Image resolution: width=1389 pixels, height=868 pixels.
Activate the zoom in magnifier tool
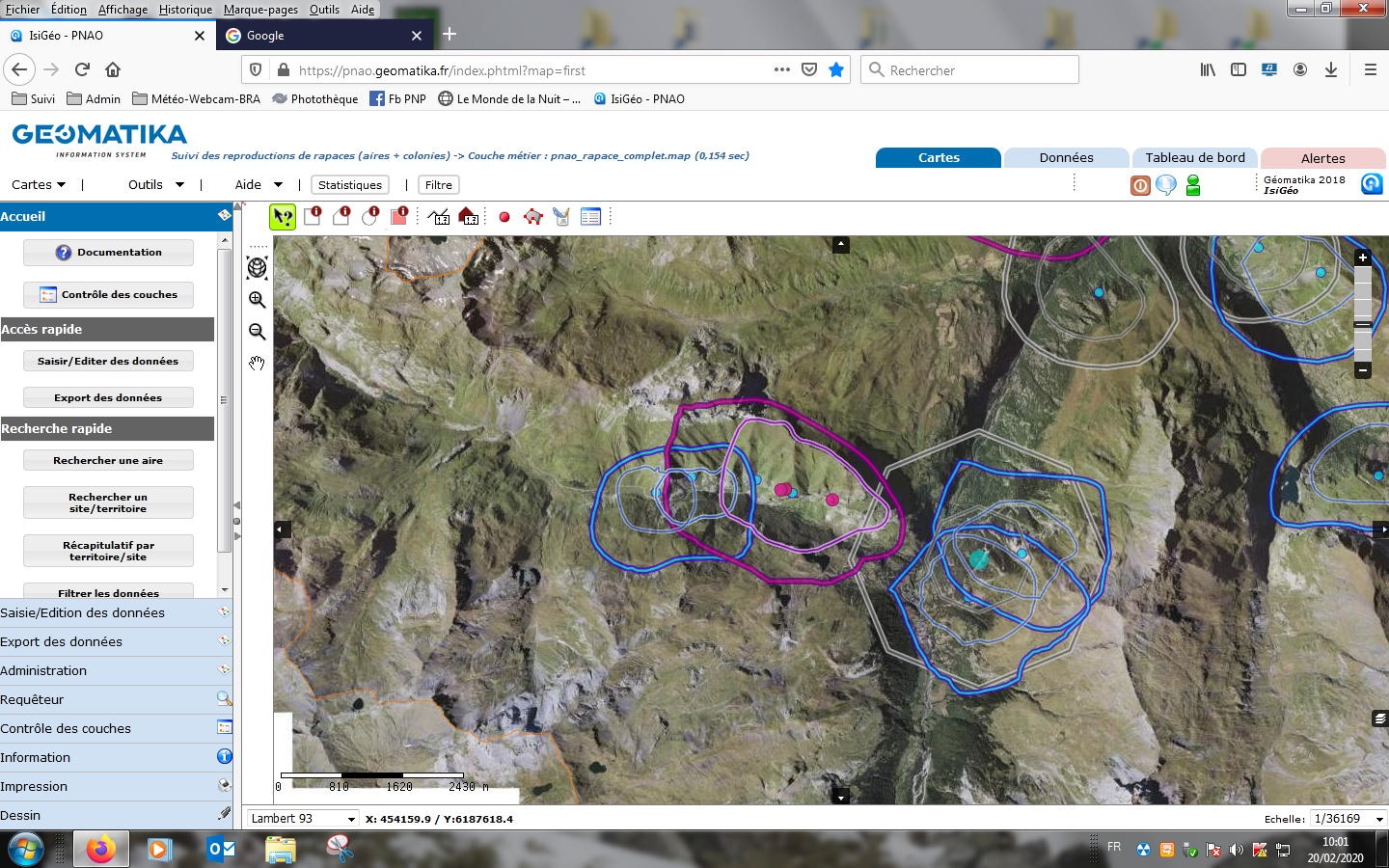(258, 300)
